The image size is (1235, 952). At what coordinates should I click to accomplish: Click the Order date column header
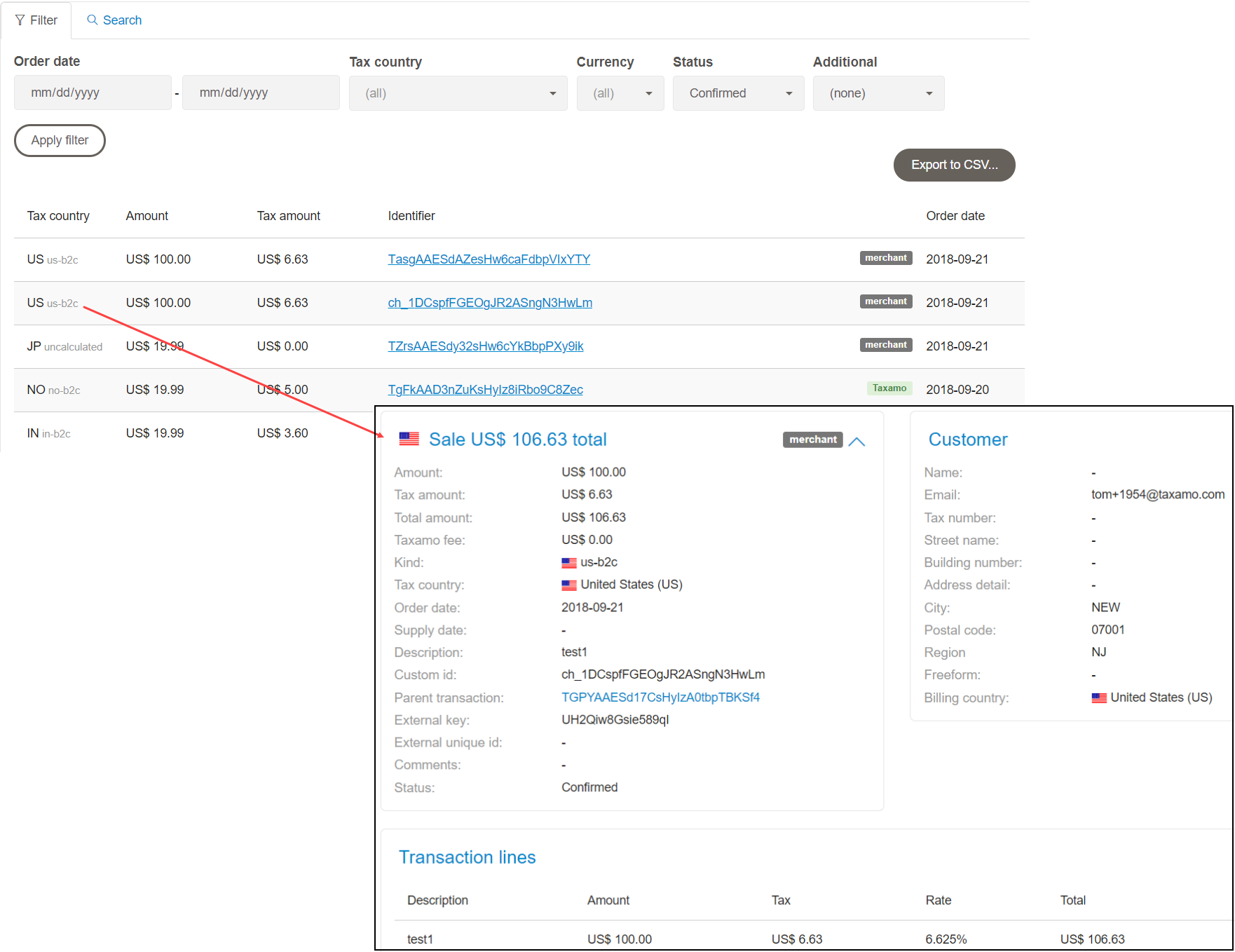click(955, 216)
